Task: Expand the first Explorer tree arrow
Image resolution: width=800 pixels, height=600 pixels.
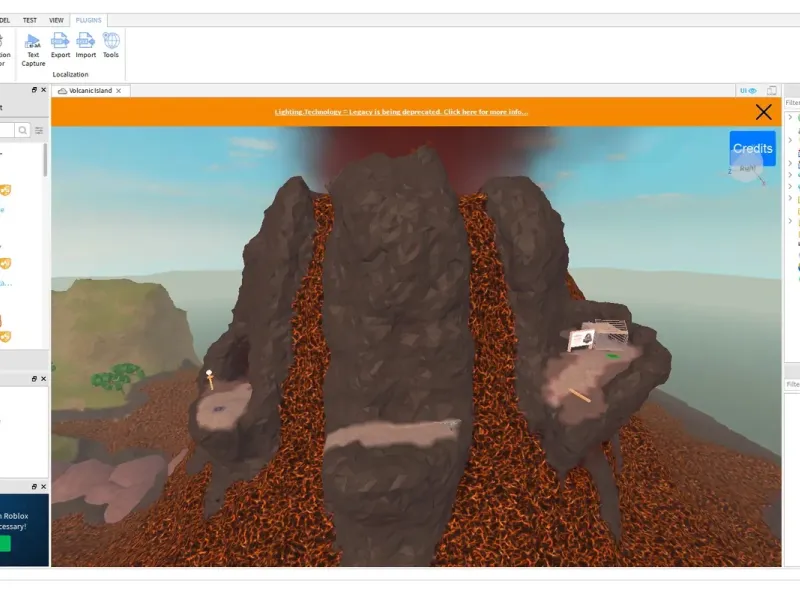Action: (x=790, y=117)
